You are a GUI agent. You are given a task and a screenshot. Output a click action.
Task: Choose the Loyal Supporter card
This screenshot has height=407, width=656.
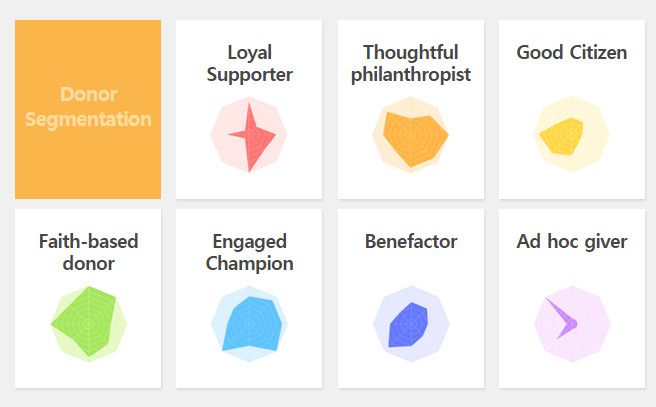pyautogui.click(x=249, y=109)
